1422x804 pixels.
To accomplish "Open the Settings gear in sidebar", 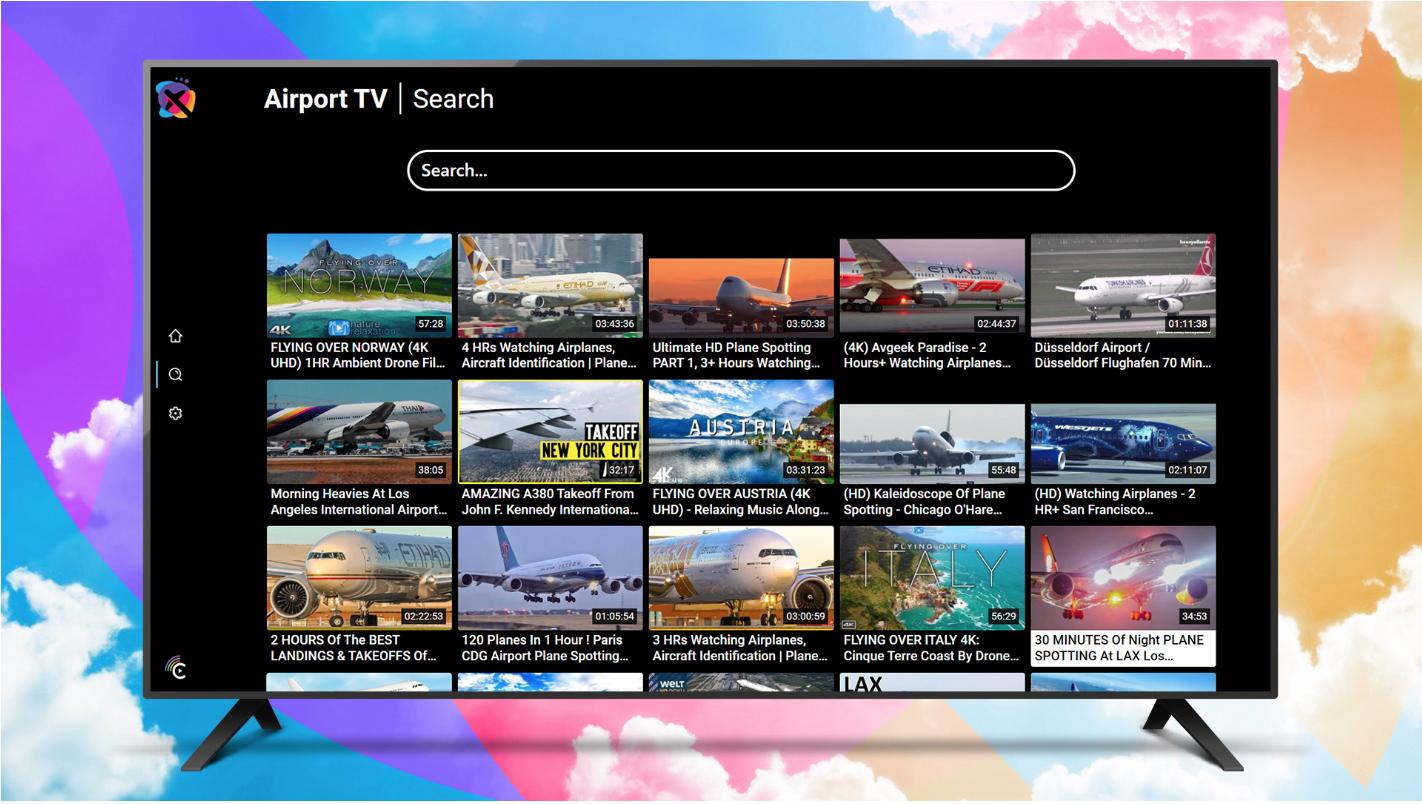I will [175, 413].
